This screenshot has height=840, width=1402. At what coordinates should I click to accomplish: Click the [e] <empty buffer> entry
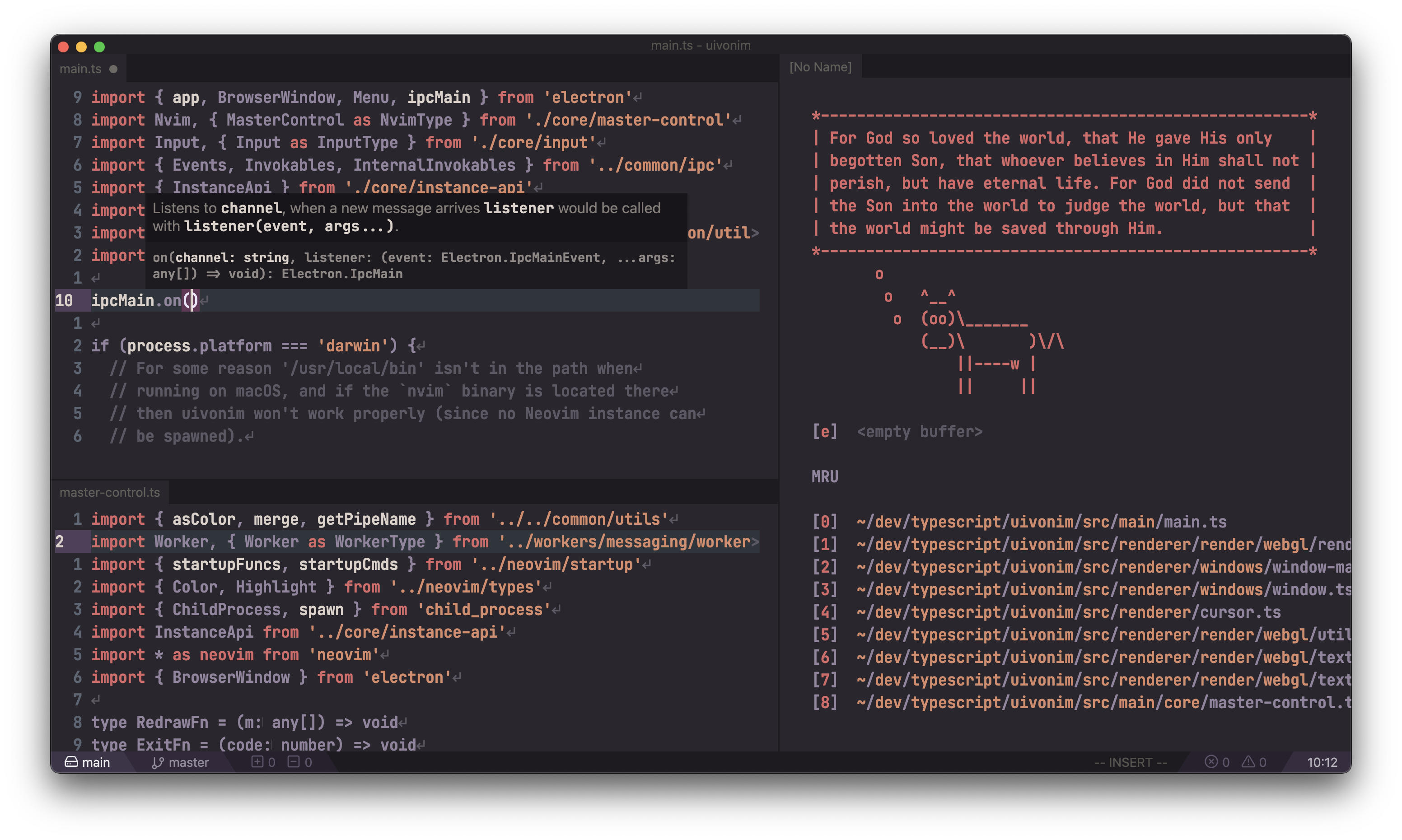[x=897, y=432]
